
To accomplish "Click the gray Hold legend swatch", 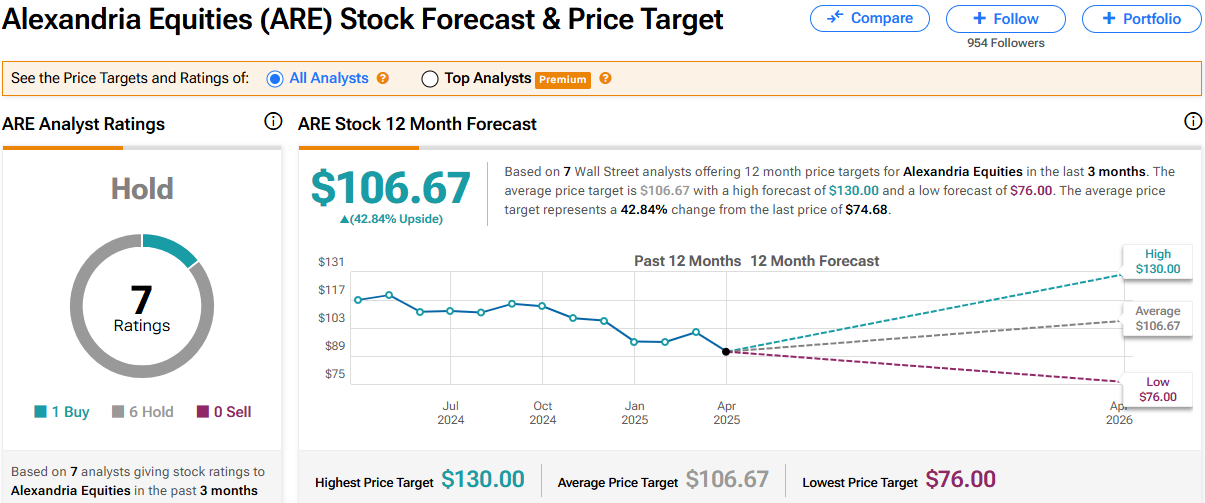I will pos(118,412).
